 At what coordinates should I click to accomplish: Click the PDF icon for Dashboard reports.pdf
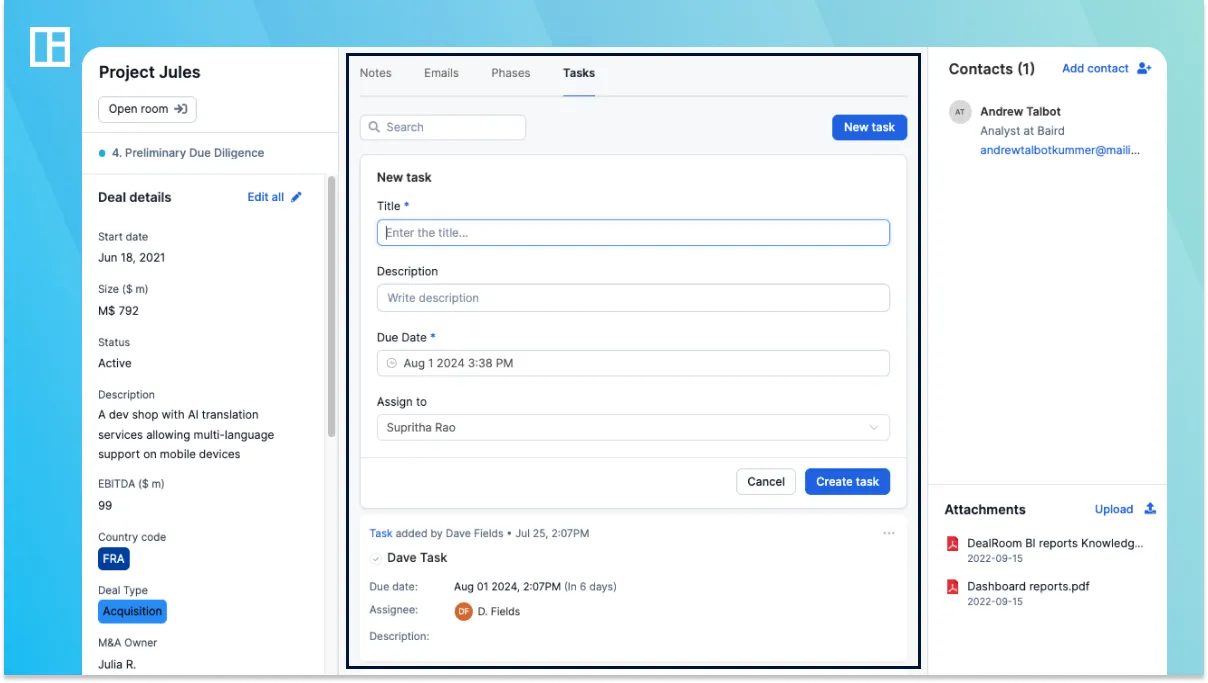[x=953, y=587]
